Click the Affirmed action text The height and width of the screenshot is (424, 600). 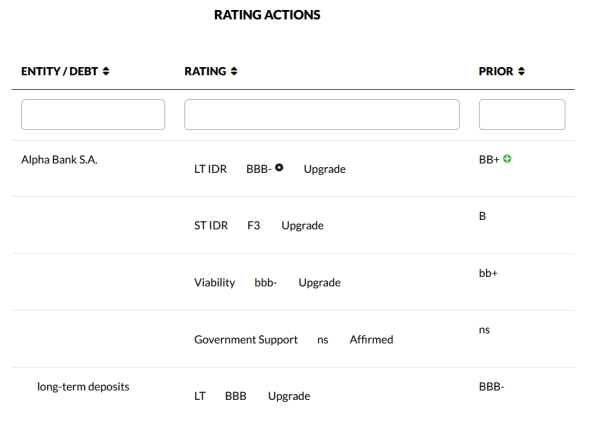click(x=371, y=340)
